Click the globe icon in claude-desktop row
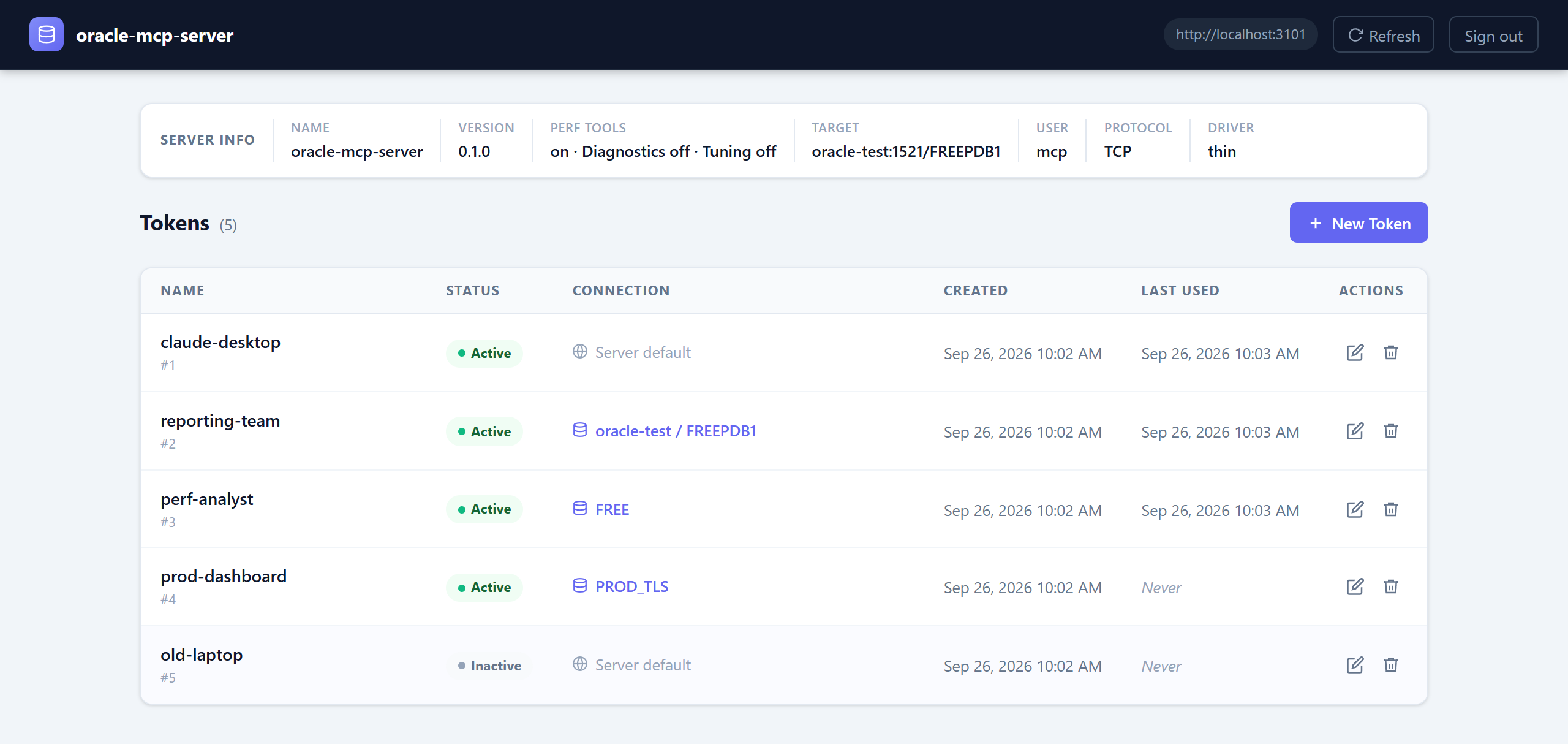This screenshot has width=1568, height=744. click(x=580, y=351)
